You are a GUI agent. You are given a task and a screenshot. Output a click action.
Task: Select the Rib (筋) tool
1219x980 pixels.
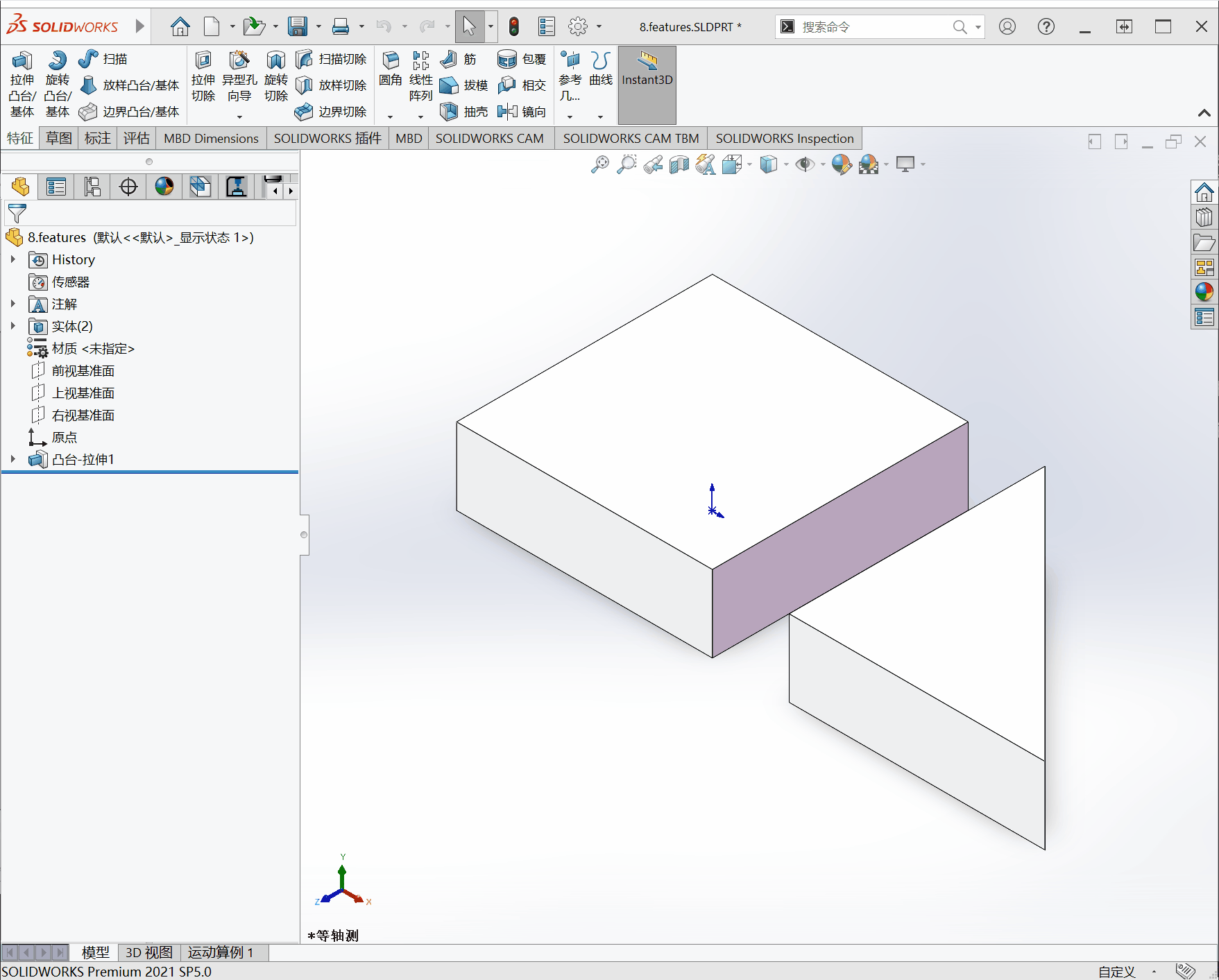459,59
